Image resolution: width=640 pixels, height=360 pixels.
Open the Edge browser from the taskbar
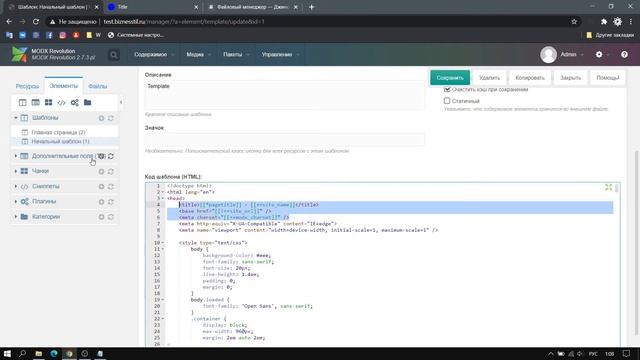tap(54, 353)
